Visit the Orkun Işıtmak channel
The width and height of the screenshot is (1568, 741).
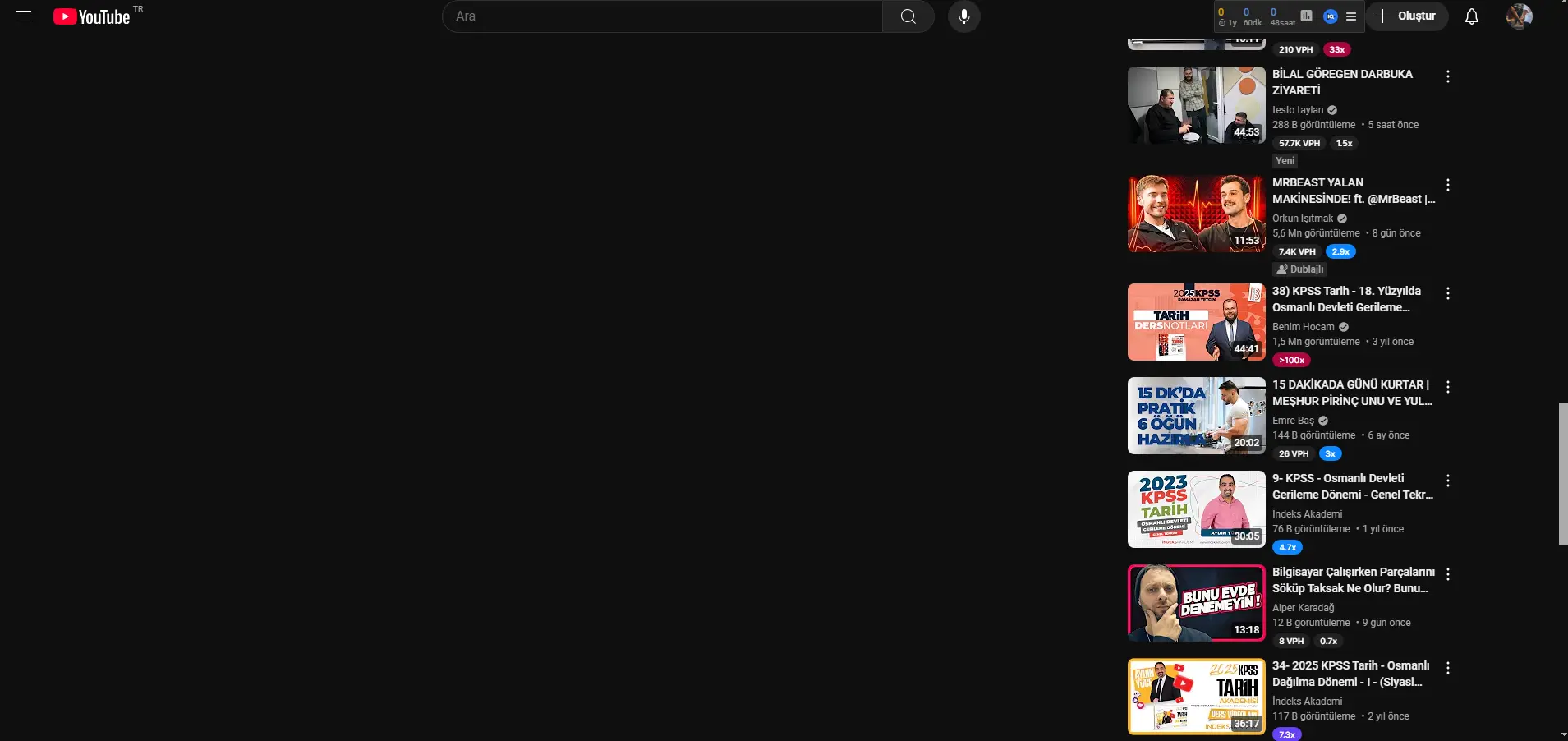[1303, 219]
